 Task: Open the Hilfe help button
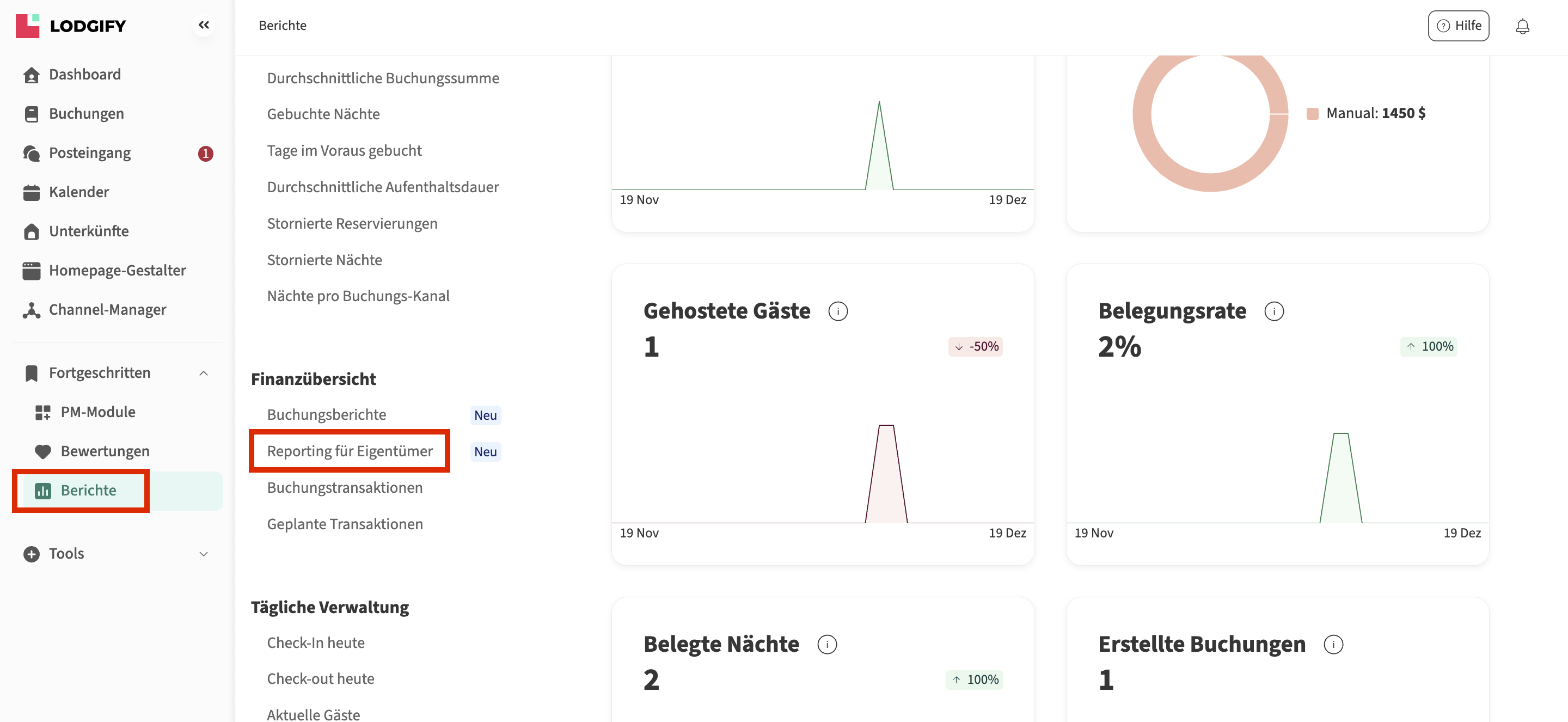pos(1458,26)
